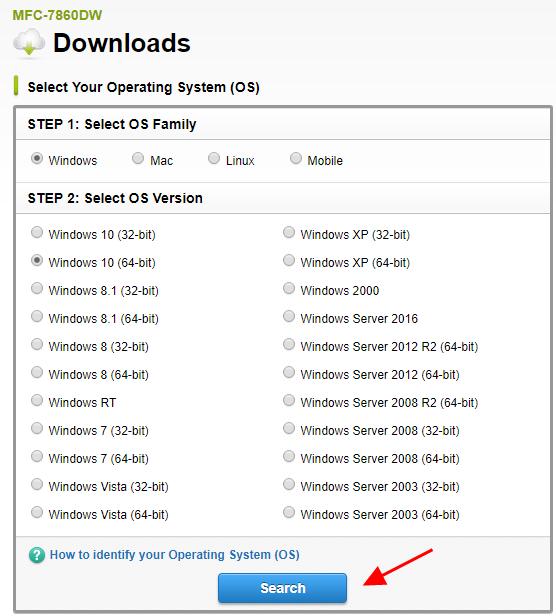Image resolution: width=556 pixels, height=616 pixels.
Task: Click the blue Search button
Action: pos(283,588)
